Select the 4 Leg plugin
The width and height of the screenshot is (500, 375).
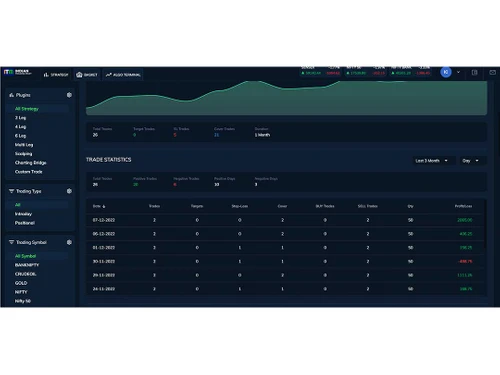coord(20,127)
